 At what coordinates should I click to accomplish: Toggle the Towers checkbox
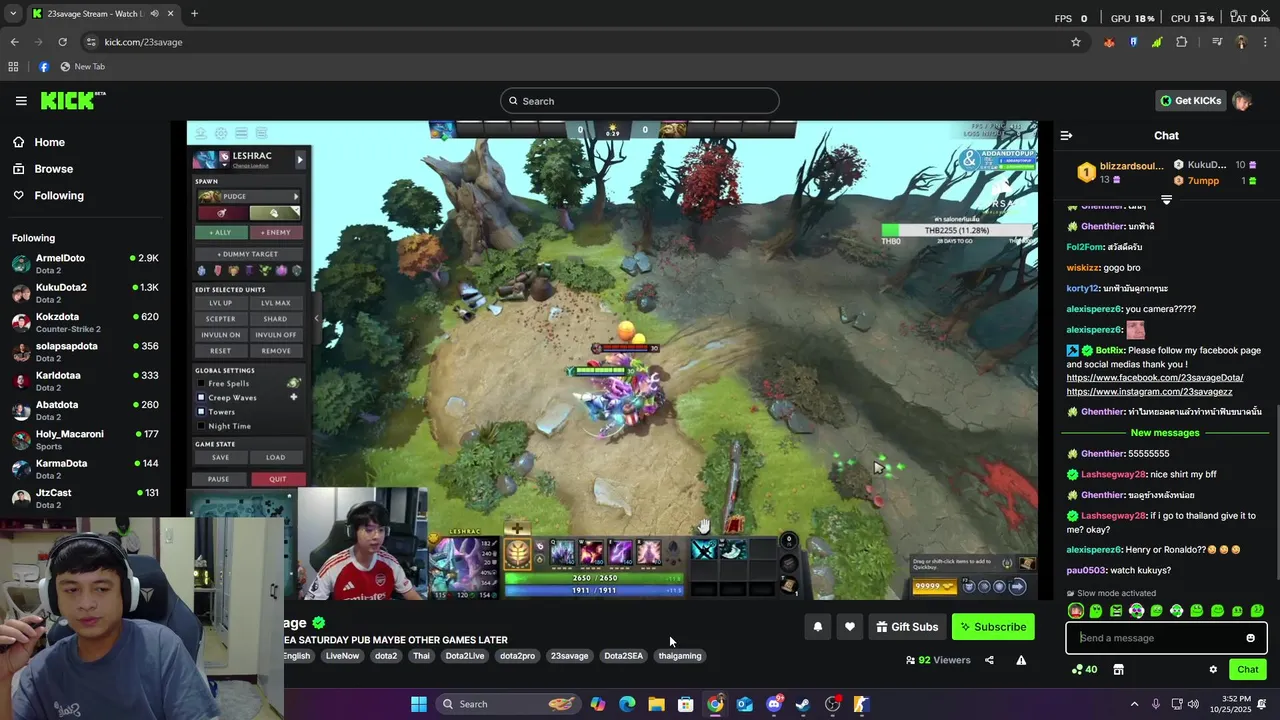point(201,411)
